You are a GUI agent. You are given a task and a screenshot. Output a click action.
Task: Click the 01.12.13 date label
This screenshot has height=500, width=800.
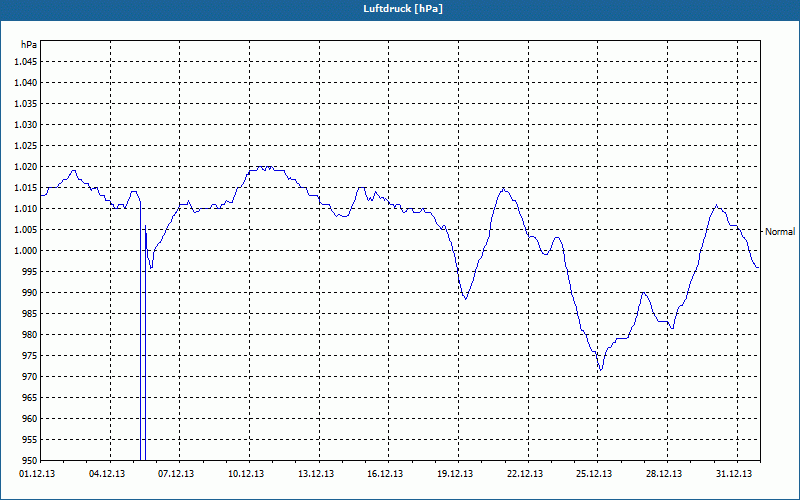pos(37,474)
